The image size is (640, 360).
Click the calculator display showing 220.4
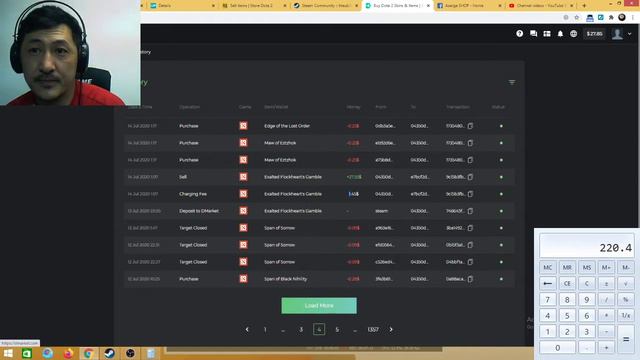coord(587,246)
